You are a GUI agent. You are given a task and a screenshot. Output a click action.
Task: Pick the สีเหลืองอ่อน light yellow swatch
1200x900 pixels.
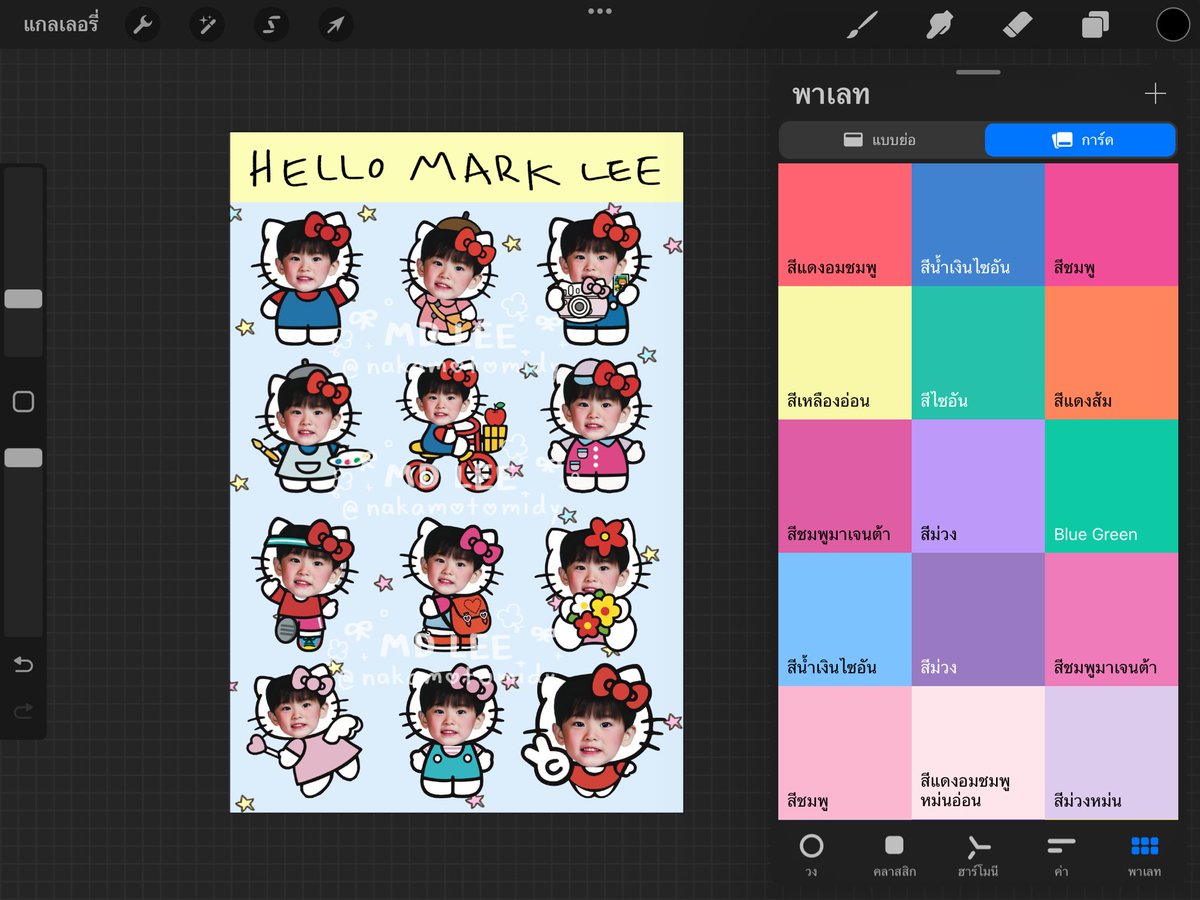[x=845, y=353]
